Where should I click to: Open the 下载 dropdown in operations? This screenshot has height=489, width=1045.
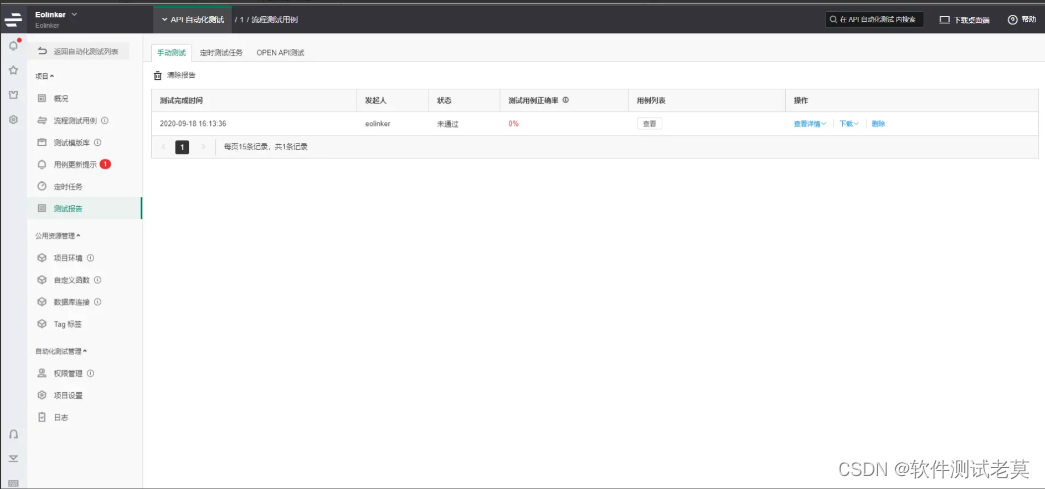[x=848, y=124]
